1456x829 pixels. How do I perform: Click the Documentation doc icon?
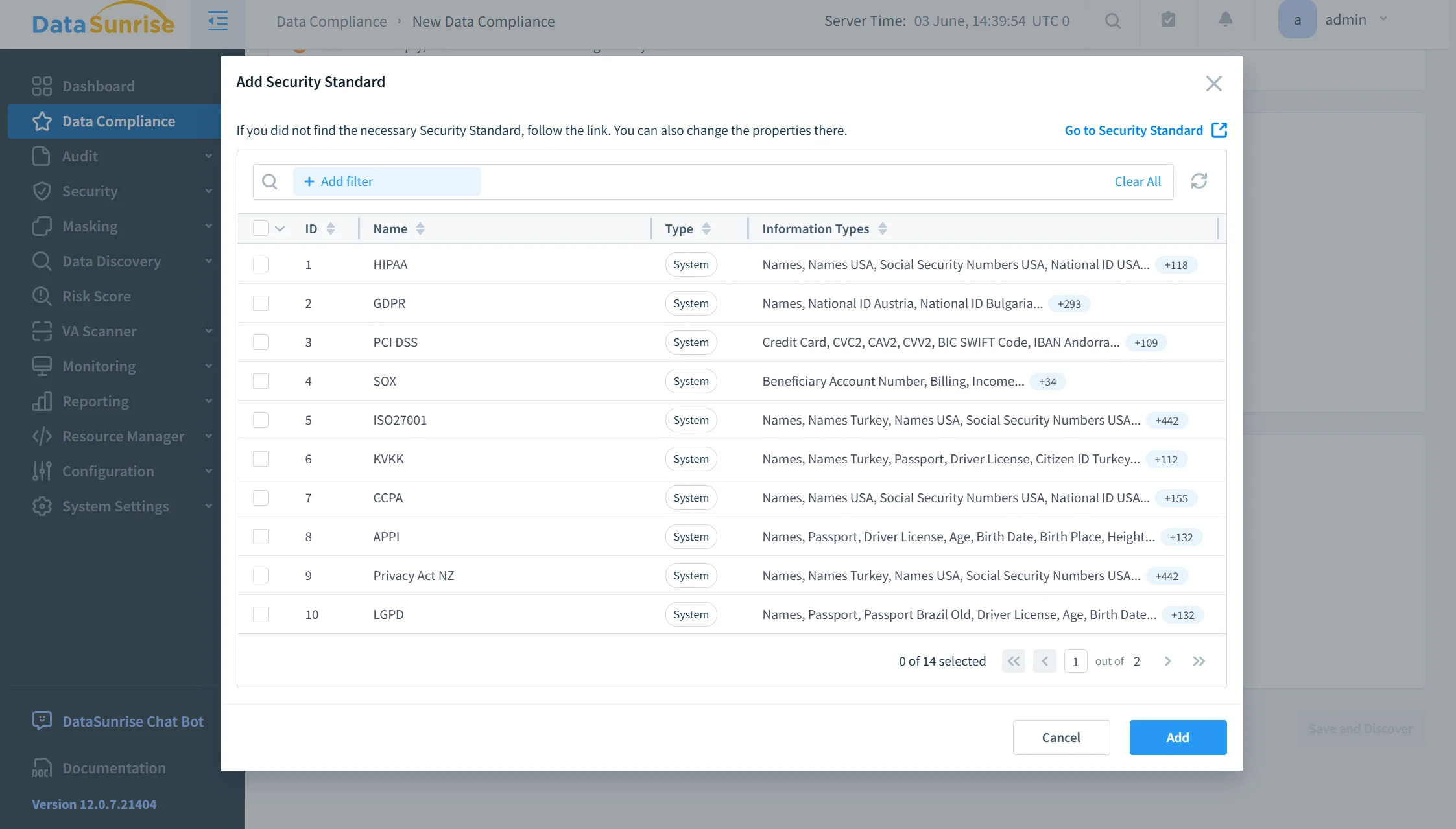click(42, 768)
